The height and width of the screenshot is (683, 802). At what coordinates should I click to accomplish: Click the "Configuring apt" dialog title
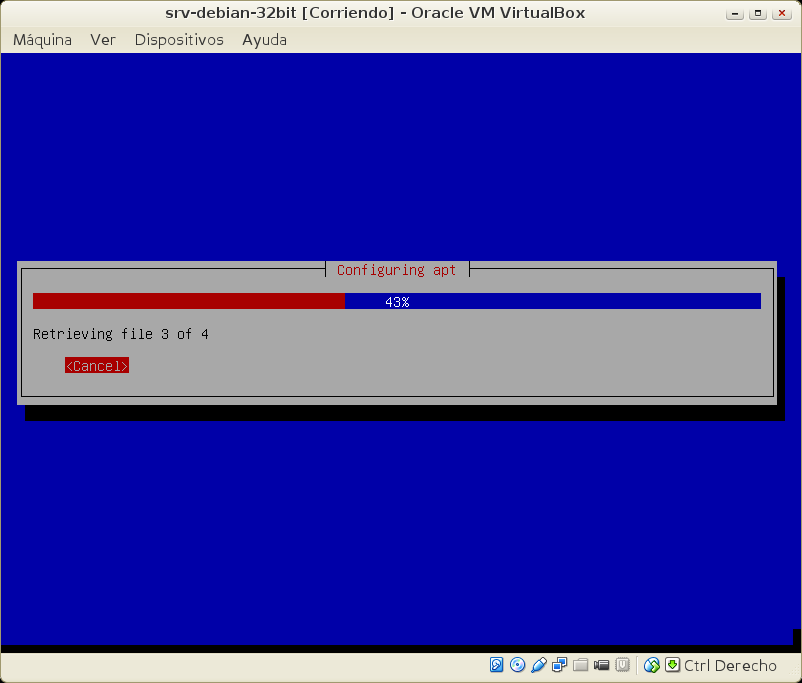(x=396, y=270)
